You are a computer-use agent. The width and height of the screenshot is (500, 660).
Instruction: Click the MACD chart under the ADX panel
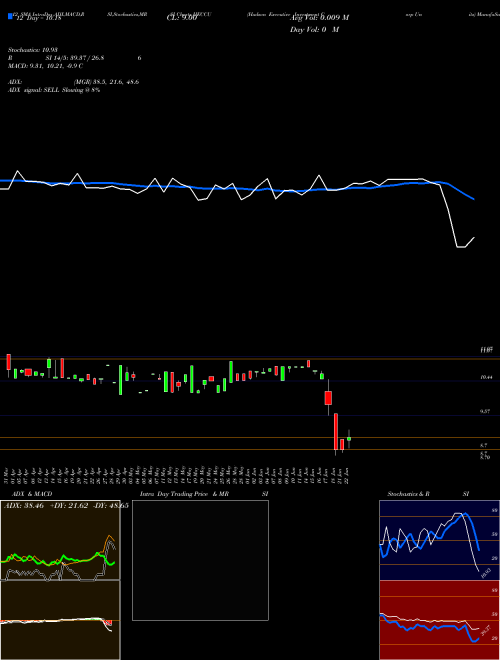60,620
